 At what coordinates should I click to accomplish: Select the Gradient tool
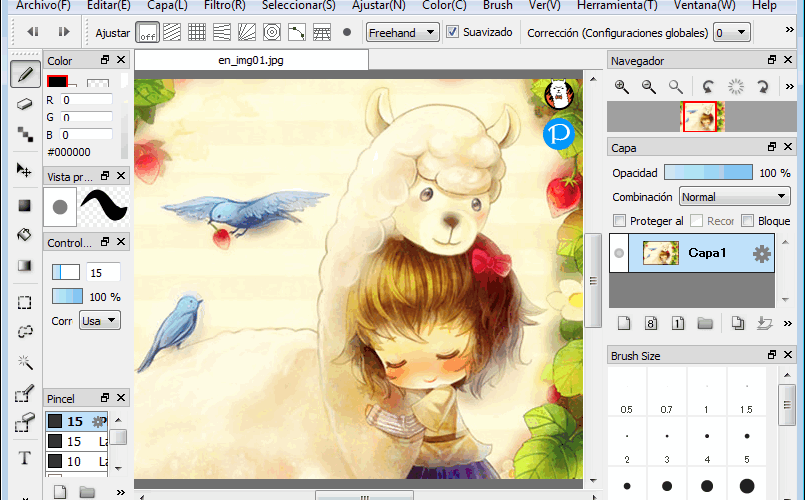tap(25, 265)
